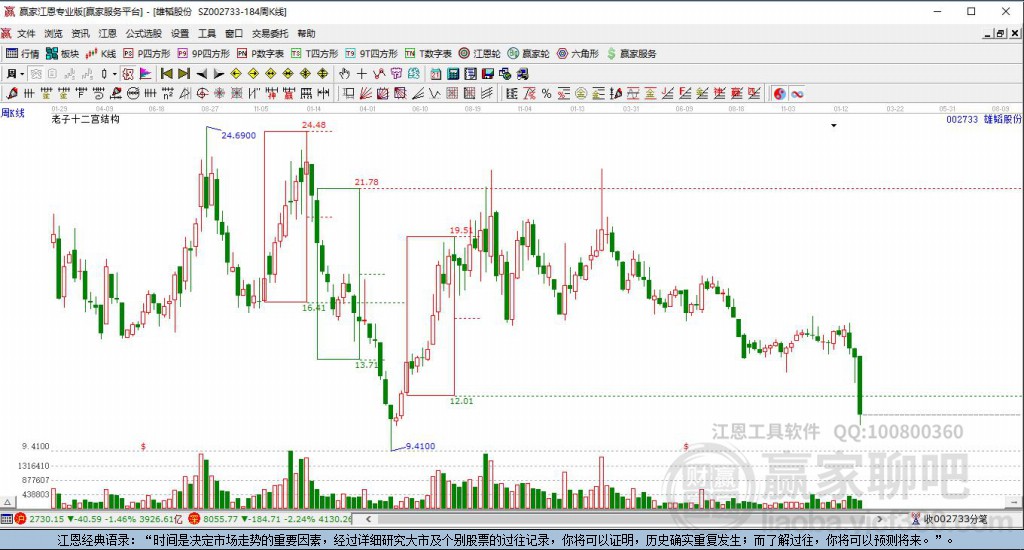Viewport: 1024px width, 550px height.
Task: Click the yellow diamond left-arrow icon
Action: click(x=236, y=74)
